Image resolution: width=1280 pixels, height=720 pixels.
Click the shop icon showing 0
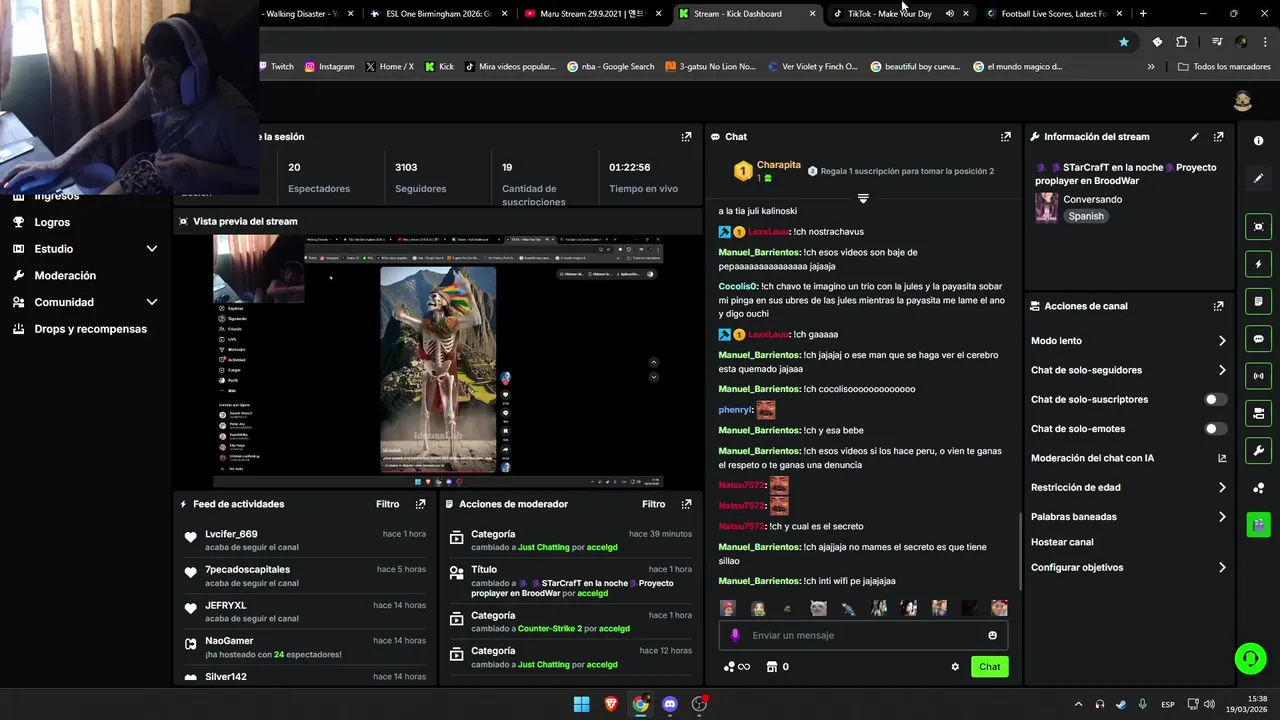[x=777, y=667]
